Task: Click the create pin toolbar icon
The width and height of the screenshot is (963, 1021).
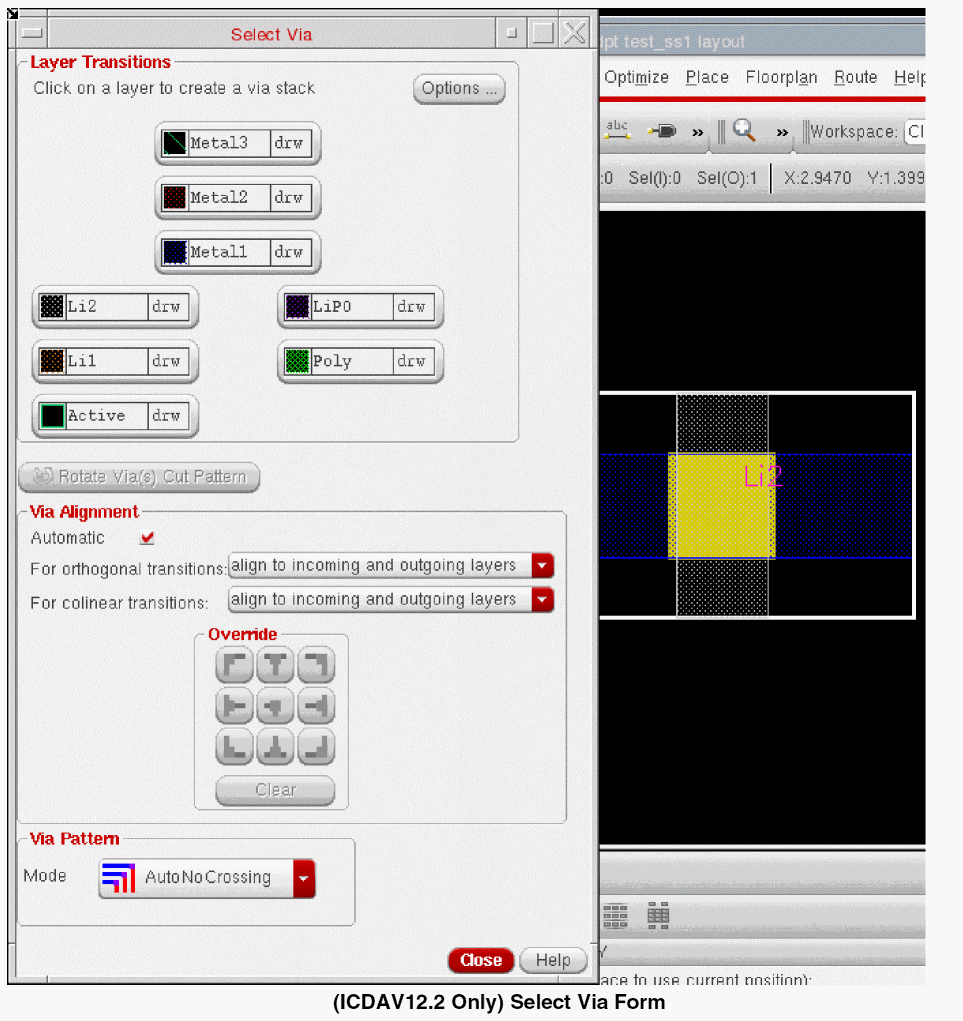Action: 662,131
